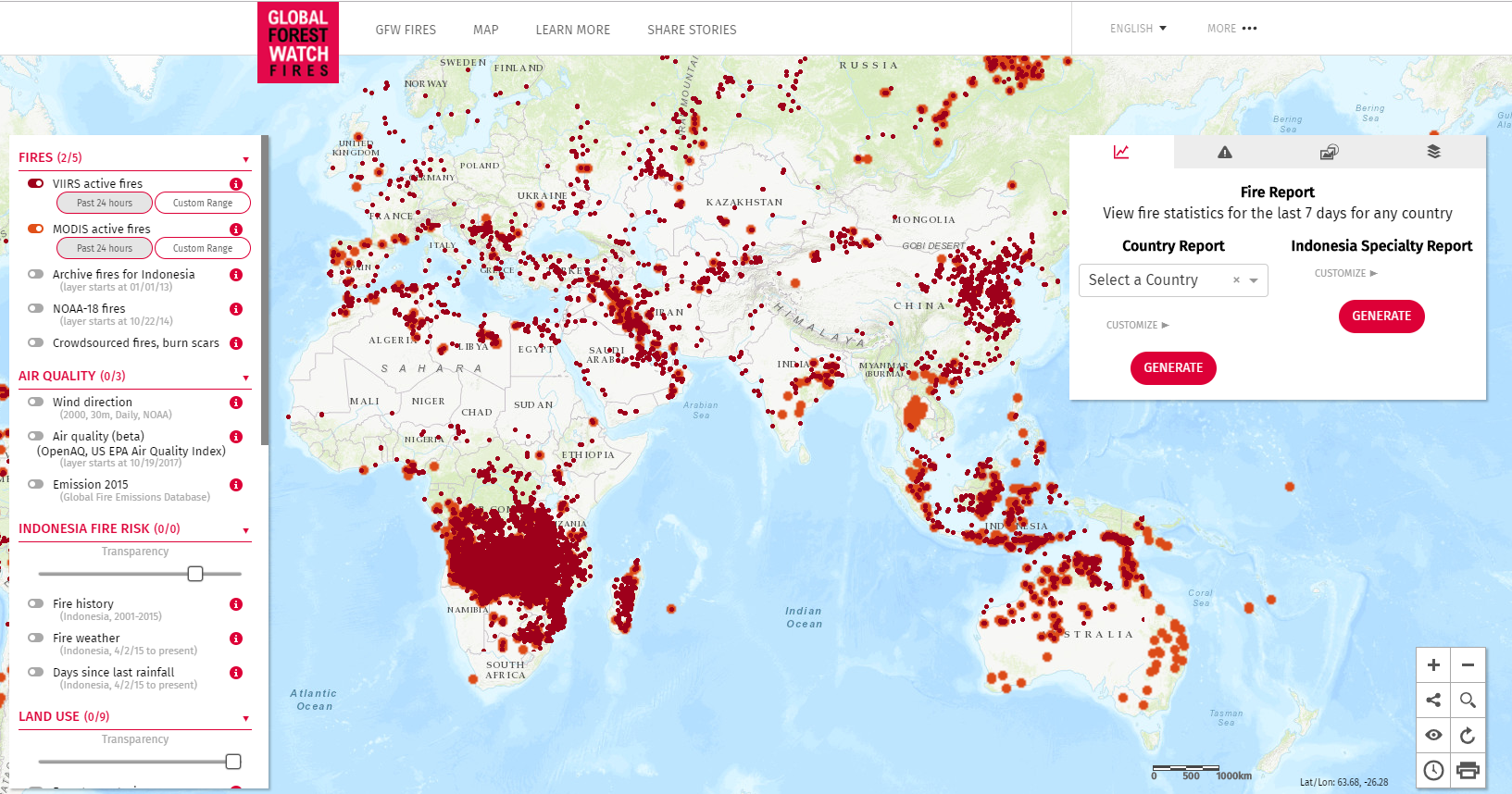This screenshot has width=1512, height=794.
Task: Enable Fire history layer
Action: click(36, 603)
